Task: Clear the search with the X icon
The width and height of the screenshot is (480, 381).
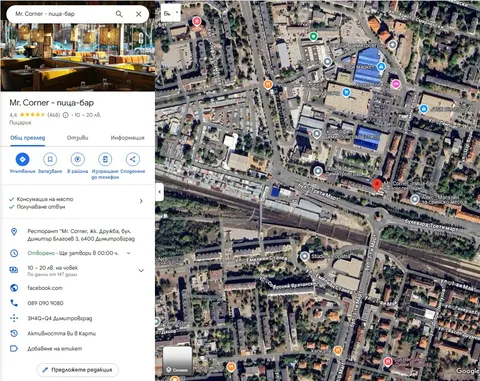Action: click(x=139, y=14)
